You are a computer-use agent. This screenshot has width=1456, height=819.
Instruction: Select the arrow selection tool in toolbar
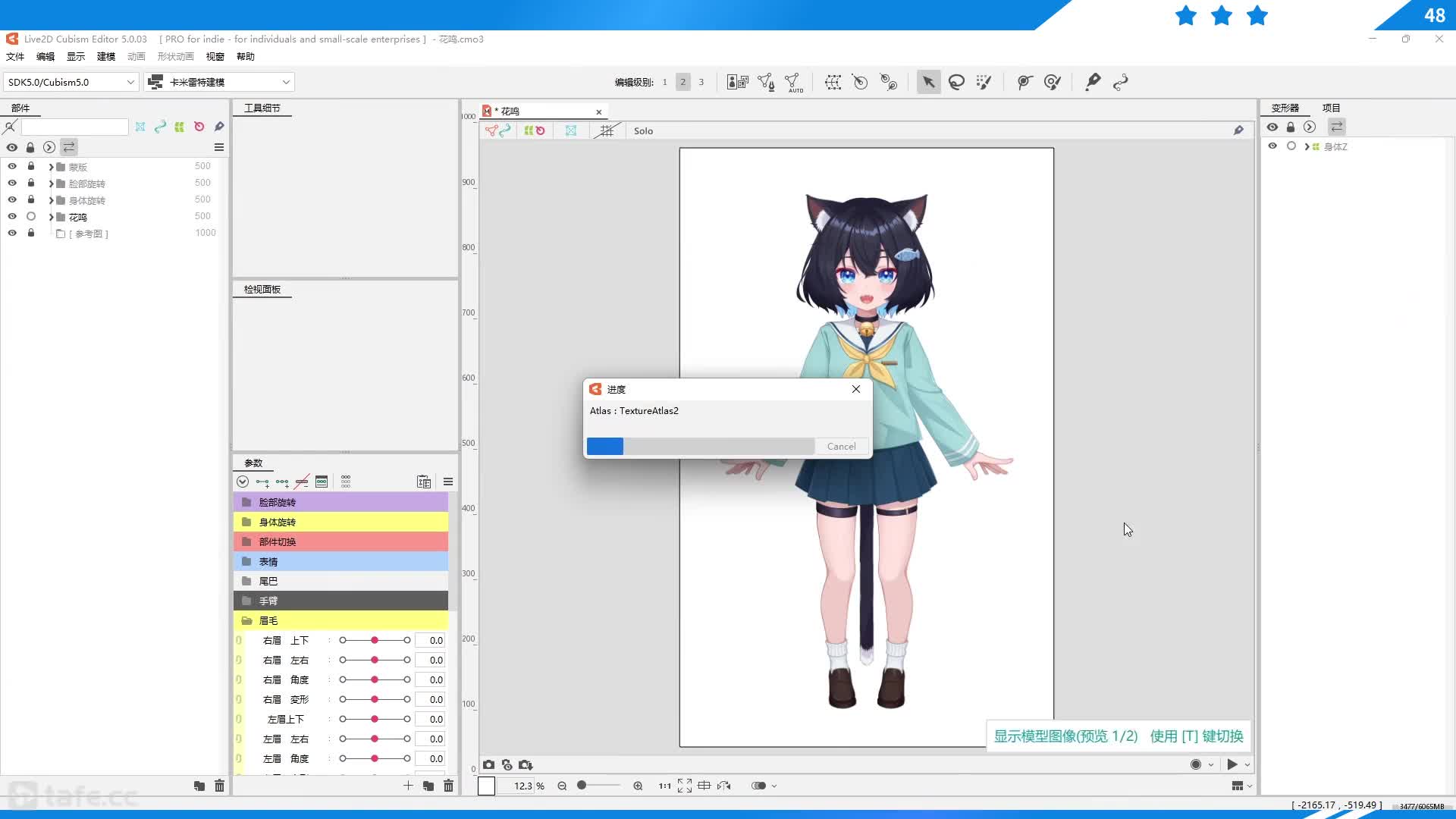pyautogui.click(x=928, y=82)
